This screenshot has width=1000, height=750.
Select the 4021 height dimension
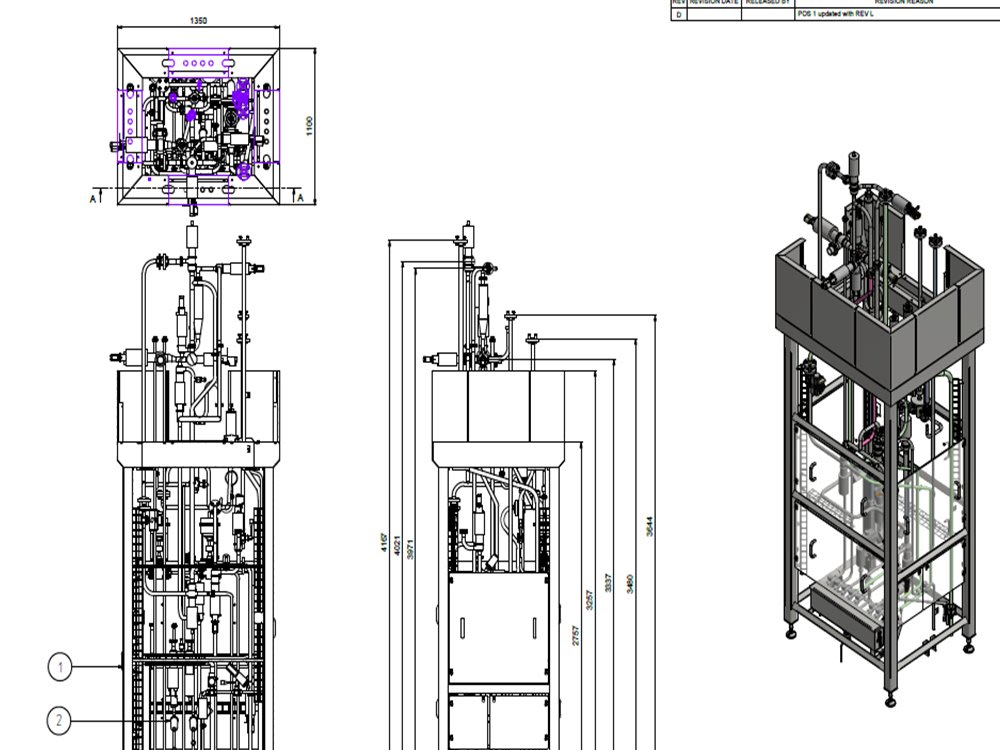tap(397, 545)
